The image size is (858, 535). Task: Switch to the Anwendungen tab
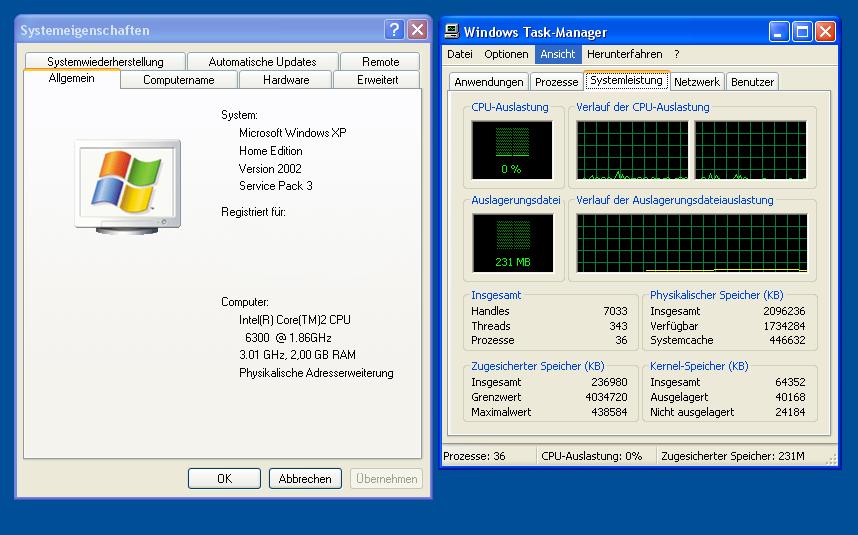489,82
